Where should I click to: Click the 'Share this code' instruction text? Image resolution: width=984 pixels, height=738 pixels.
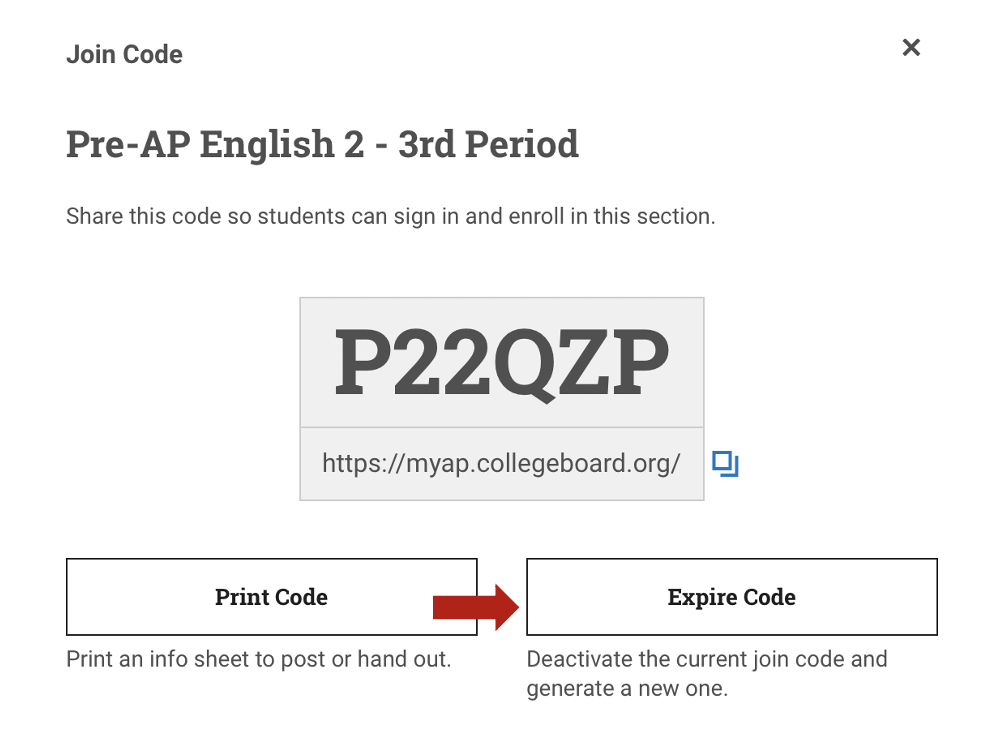pos(390,216)
